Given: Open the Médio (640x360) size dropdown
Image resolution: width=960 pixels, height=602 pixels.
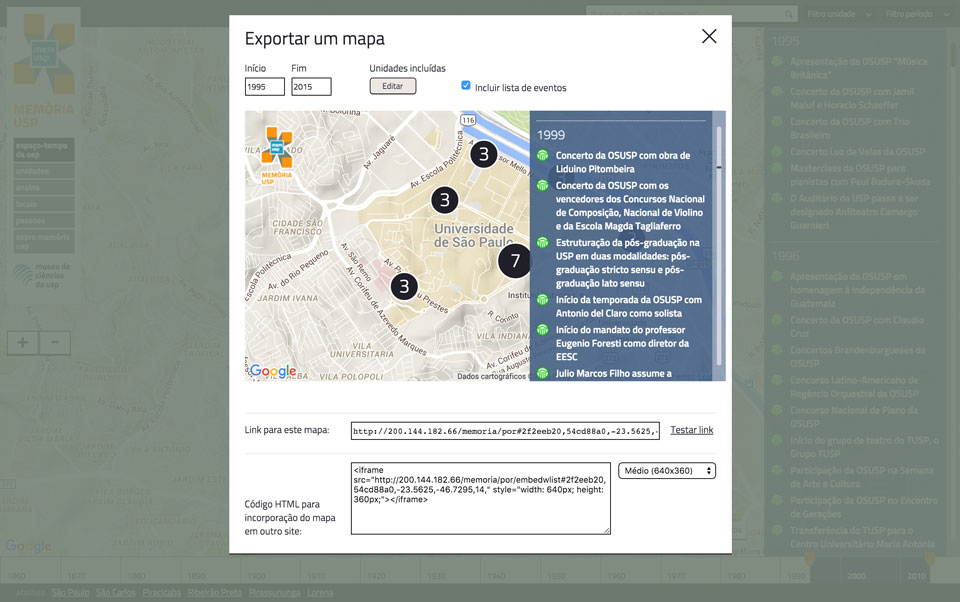Looking at the screenshot, I should click(x=667, y=470).
